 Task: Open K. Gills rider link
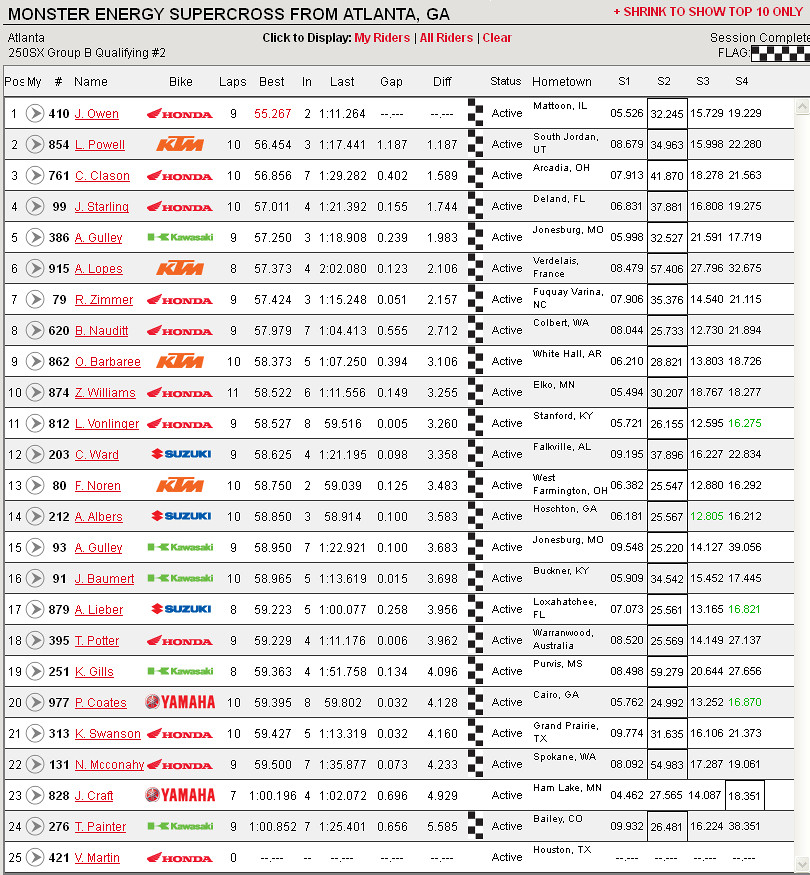tap(94, 671)
